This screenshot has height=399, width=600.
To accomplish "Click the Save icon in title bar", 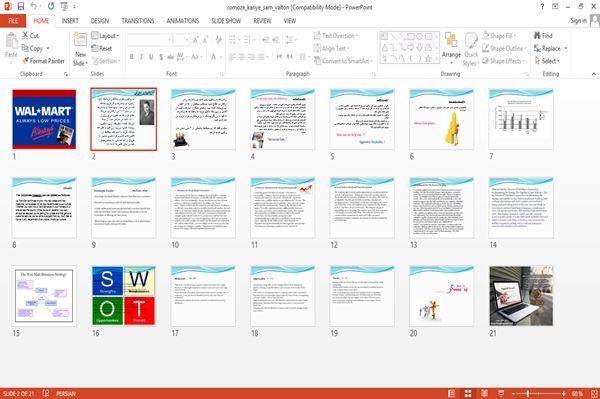I will (21, 6).
